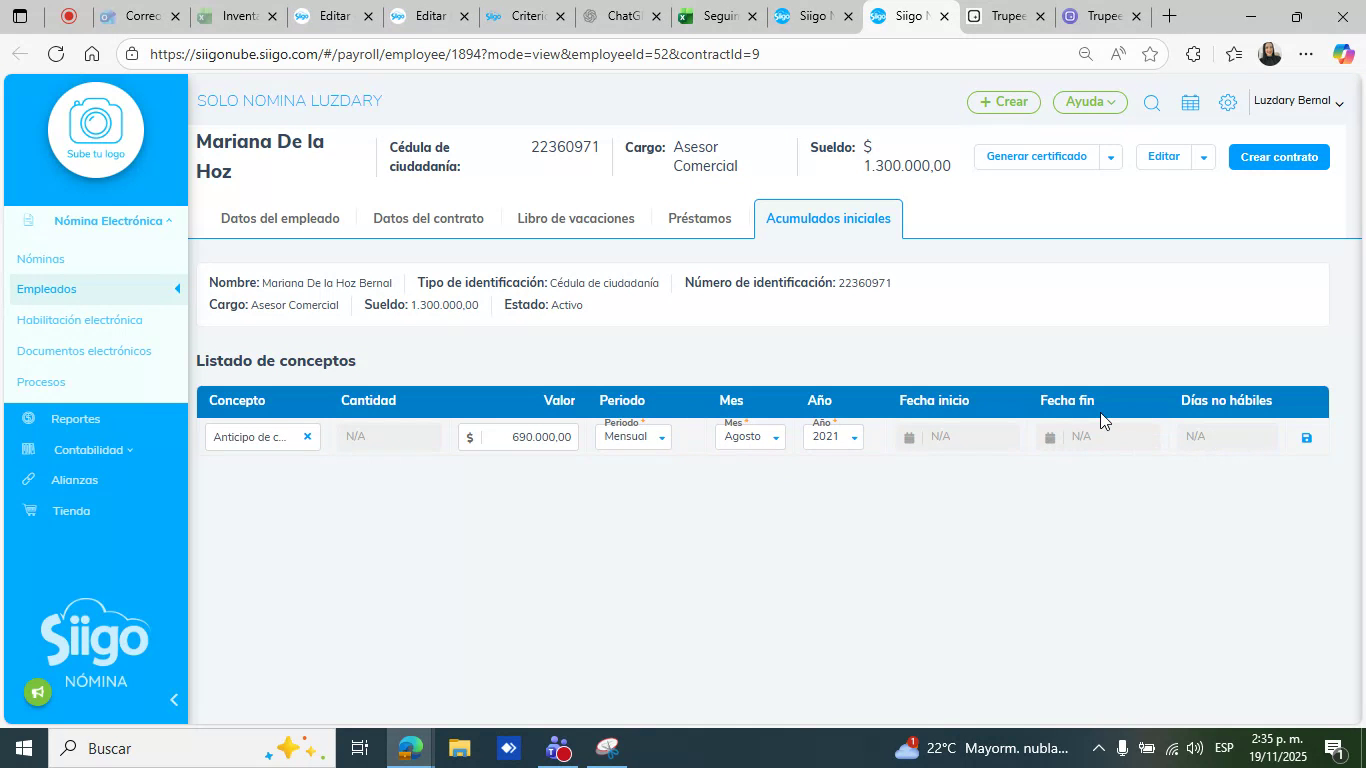Expand the Editar arrow menu
Viewport: 1366px width, 768px height.
coord(1204,157)
